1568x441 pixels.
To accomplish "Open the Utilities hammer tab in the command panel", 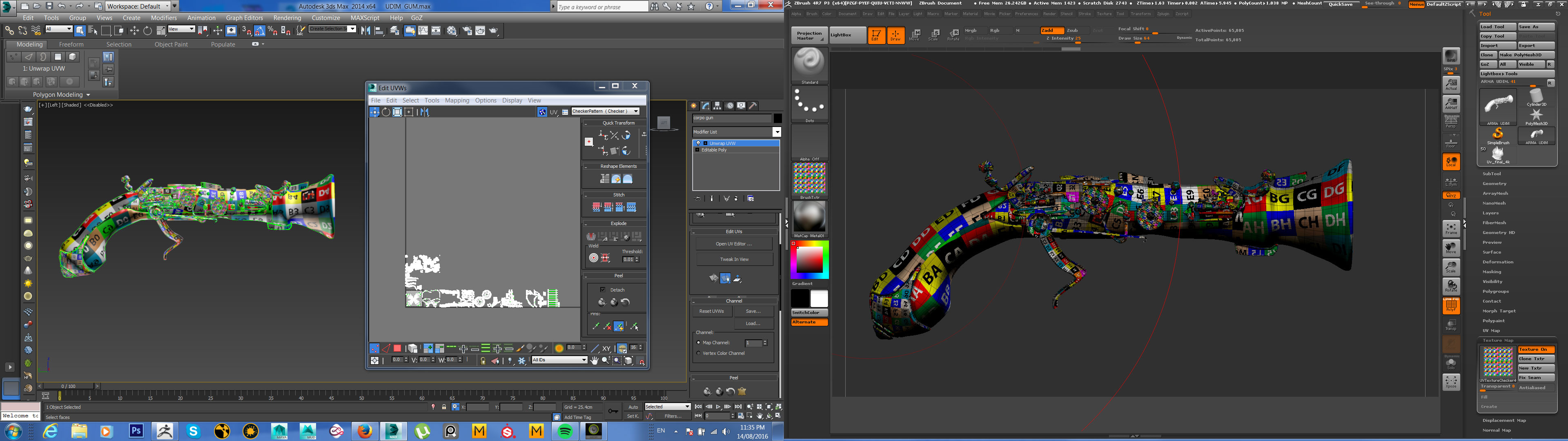I will [753, 106].
